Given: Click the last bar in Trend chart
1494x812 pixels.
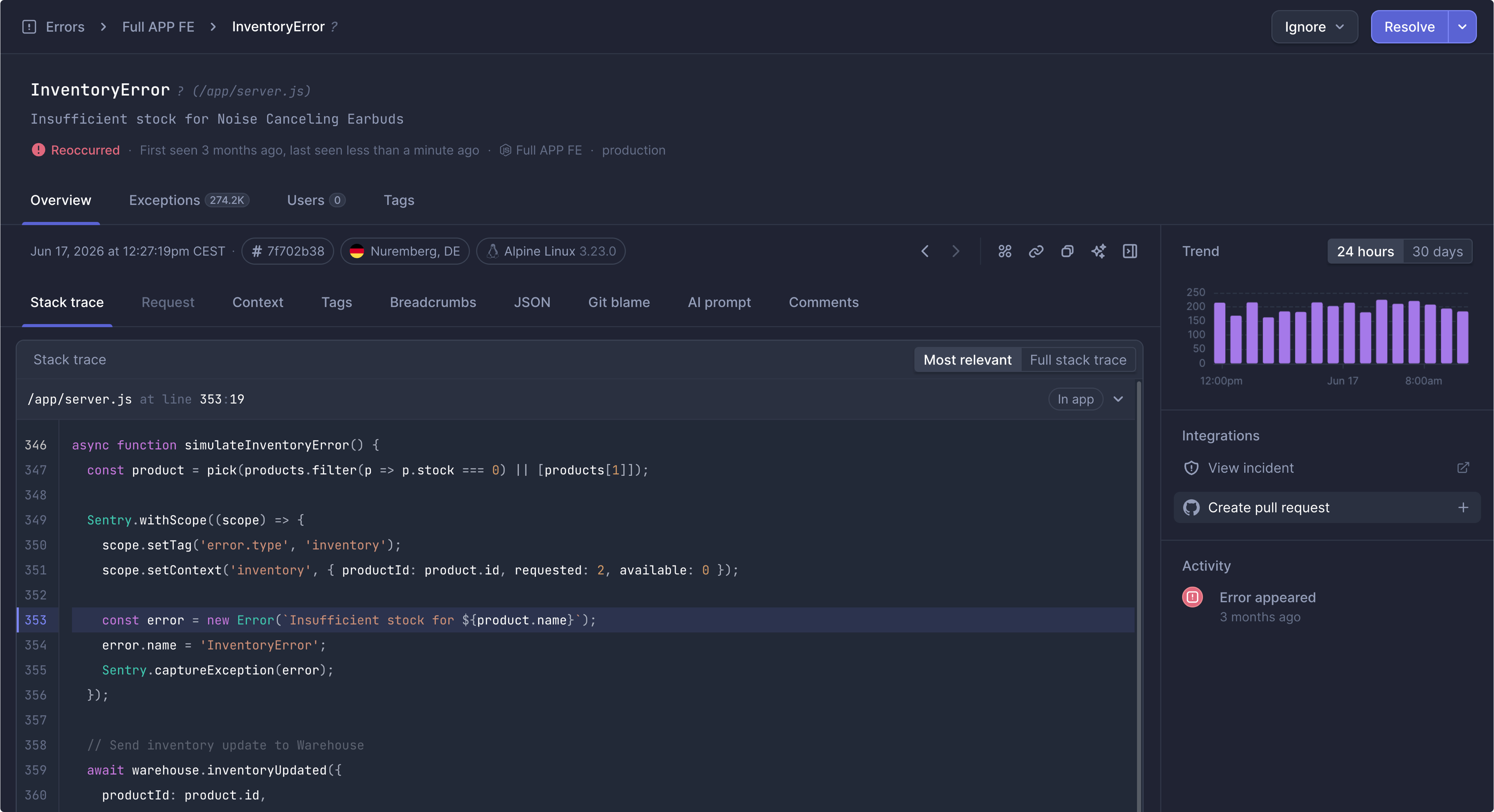Looking at the screenshot, I should [x=1463, y=338].
